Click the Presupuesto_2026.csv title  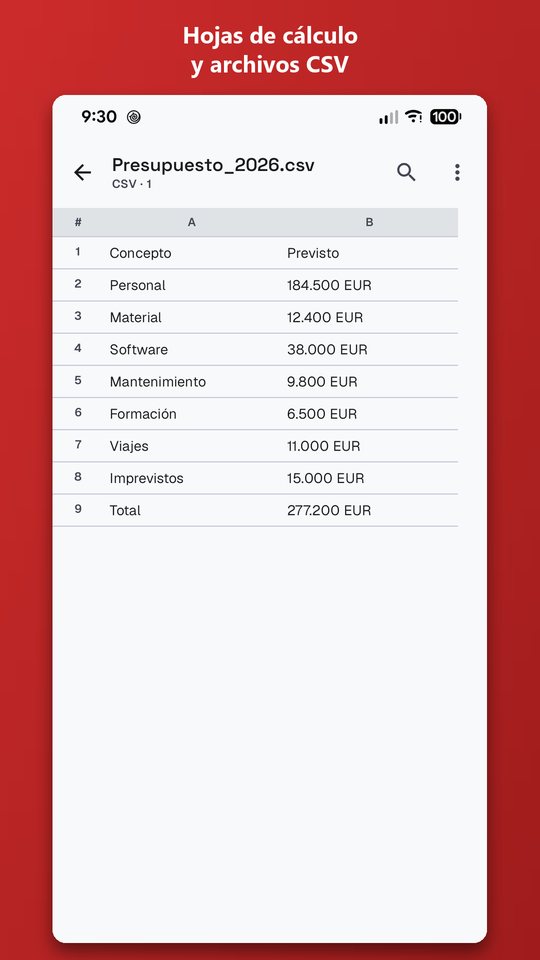[x=213, y=165]
